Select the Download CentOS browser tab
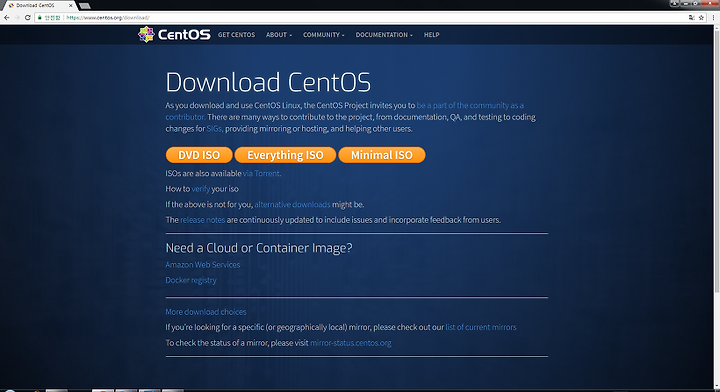 39,6
